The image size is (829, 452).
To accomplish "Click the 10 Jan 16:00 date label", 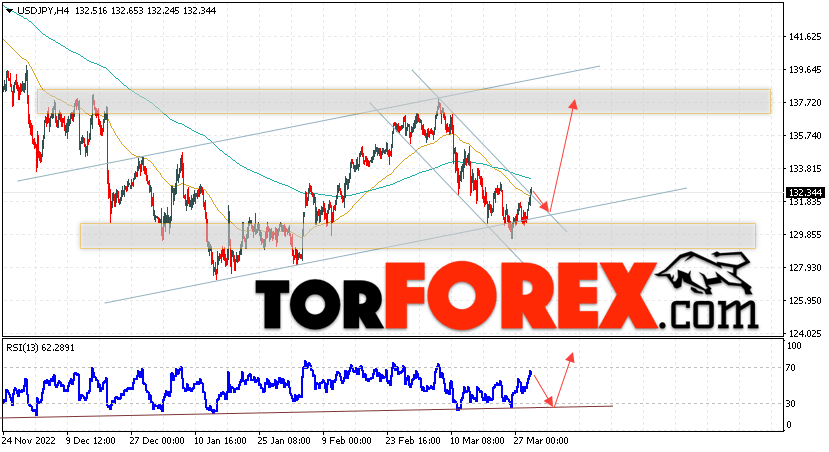I will click(x=220, y=440).
